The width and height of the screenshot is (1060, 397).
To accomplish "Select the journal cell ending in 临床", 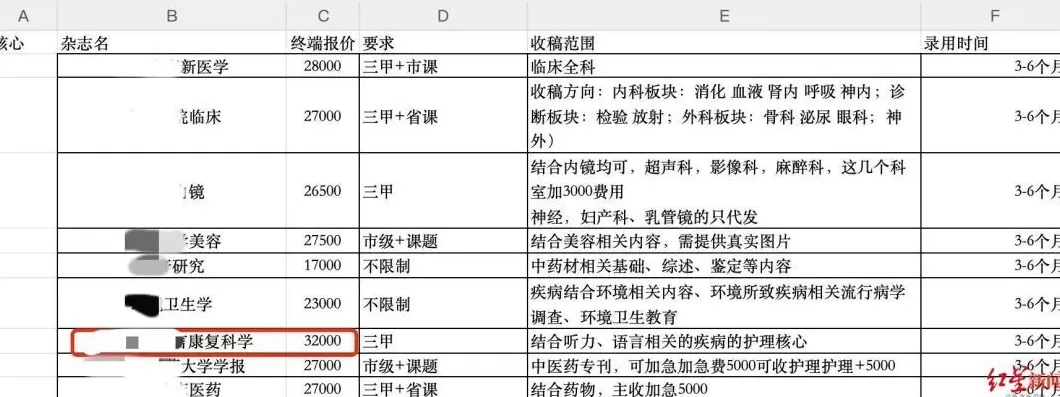I will (x=172, y=116).
